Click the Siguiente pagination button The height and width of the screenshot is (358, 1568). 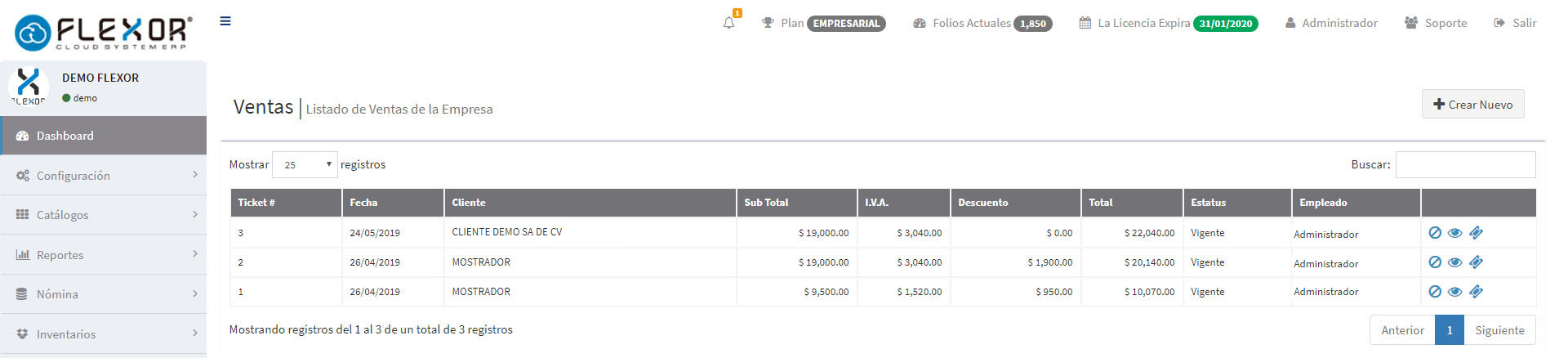click(1499, 330)
